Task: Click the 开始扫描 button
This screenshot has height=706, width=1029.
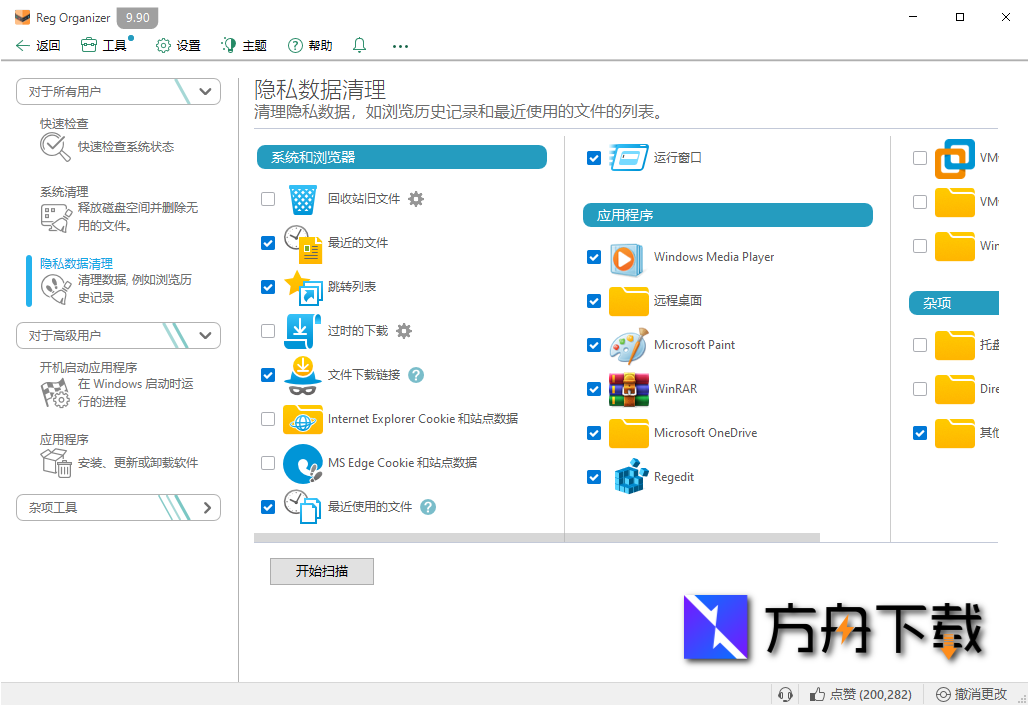Action: point(321,571)
